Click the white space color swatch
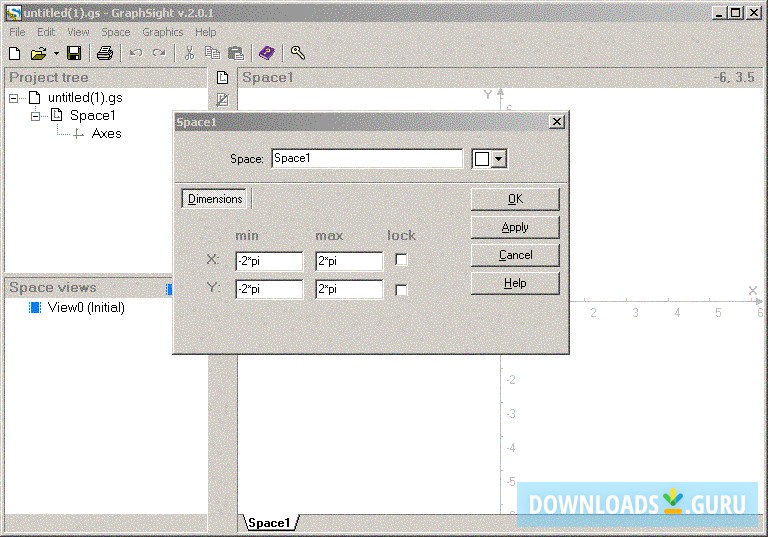Screen dimensions: 768x537 pos(482,159)
